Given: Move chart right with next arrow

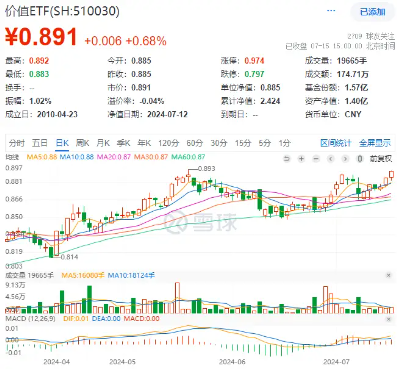Looking at the screenshot, I should (x=345, y=159).
